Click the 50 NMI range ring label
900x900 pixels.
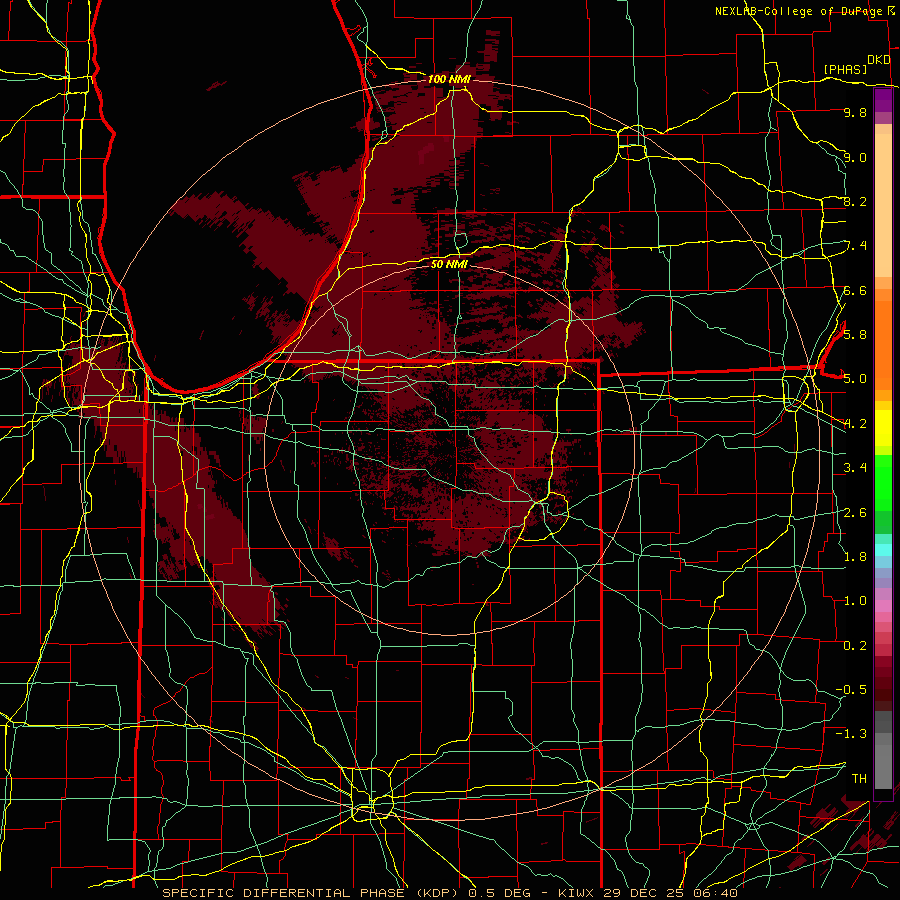coord(449,264)
